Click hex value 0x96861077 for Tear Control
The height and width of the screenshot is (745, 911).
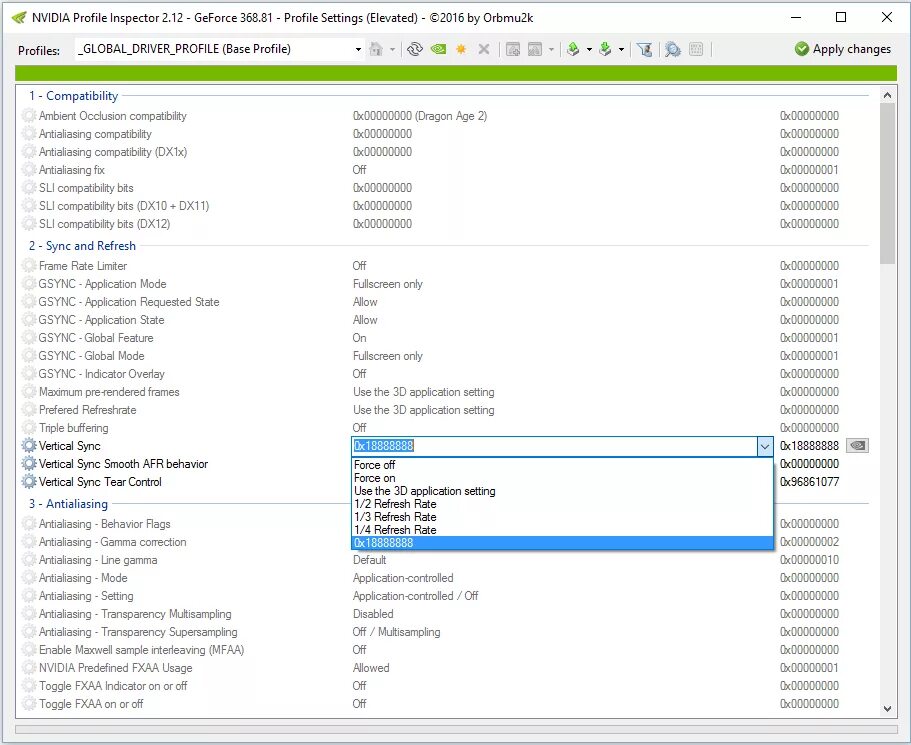tap(809, 482)
